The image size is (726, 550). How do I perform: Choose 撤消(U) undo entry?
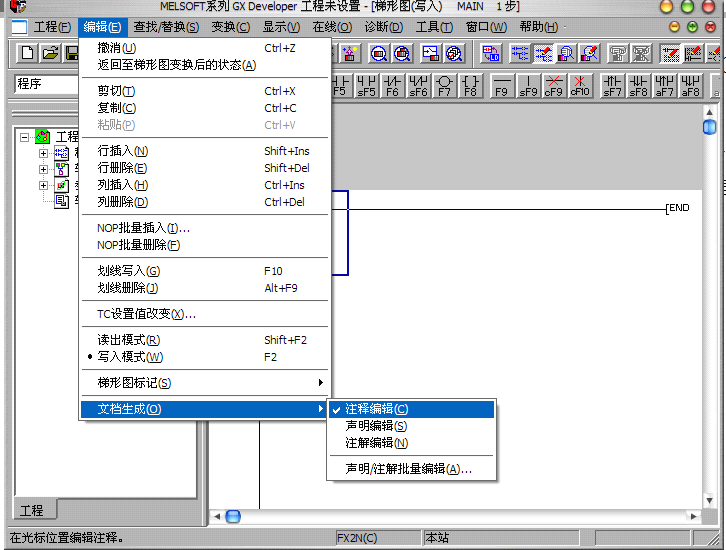coord(204,48)
